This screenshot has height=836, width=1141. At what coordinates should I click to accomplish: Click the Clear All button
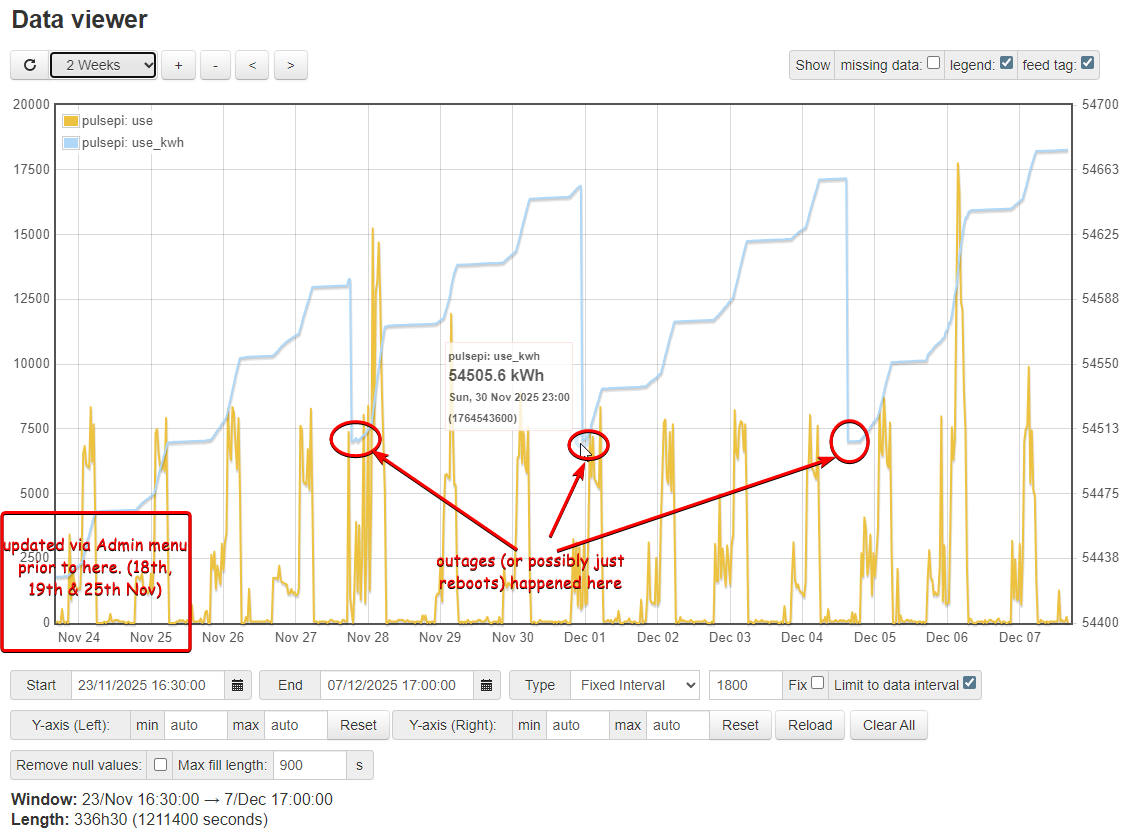pyautogui.click(x=888, y=725)
